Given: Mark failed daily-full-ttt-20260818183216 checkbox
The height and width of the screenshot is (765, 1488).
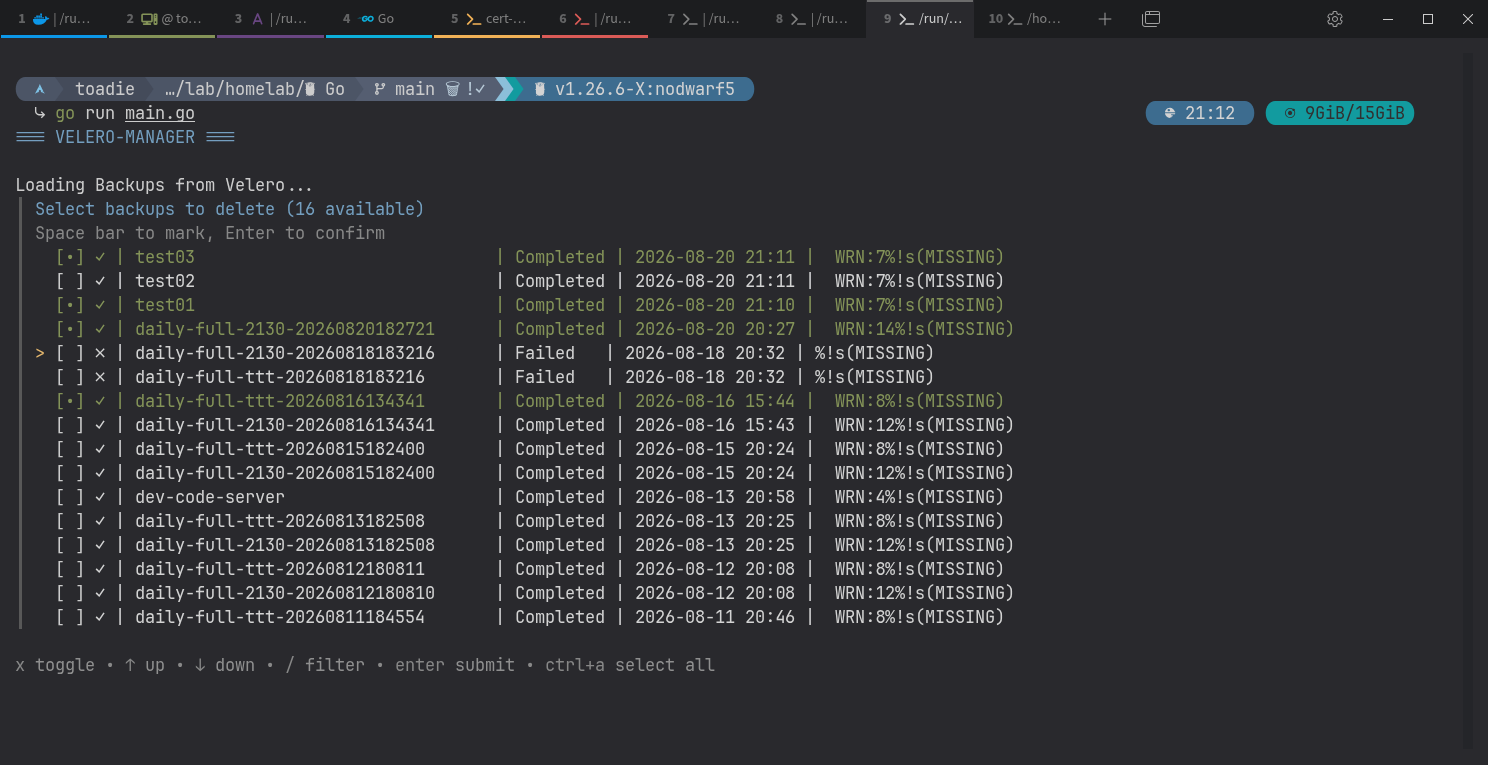Looking at the screenshot, I should tap(70, 377).
